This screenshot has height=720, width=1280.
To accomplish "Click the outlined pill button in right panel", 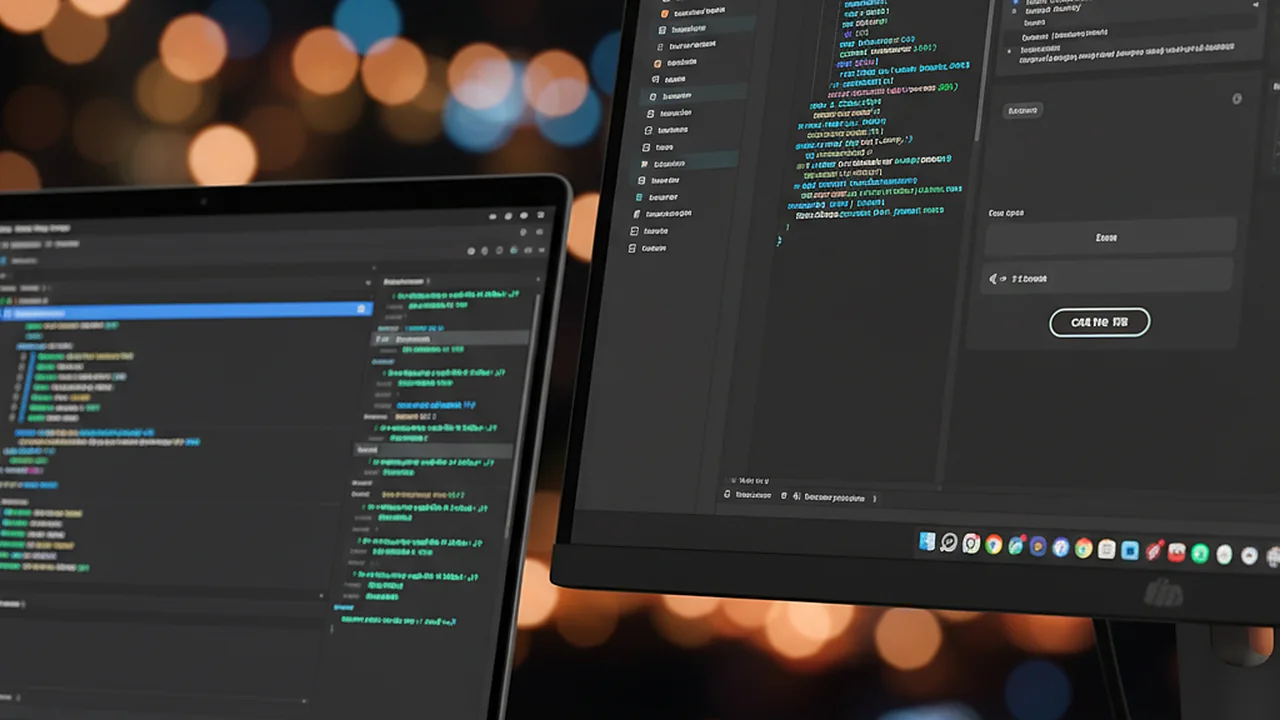I will 1099,322.
